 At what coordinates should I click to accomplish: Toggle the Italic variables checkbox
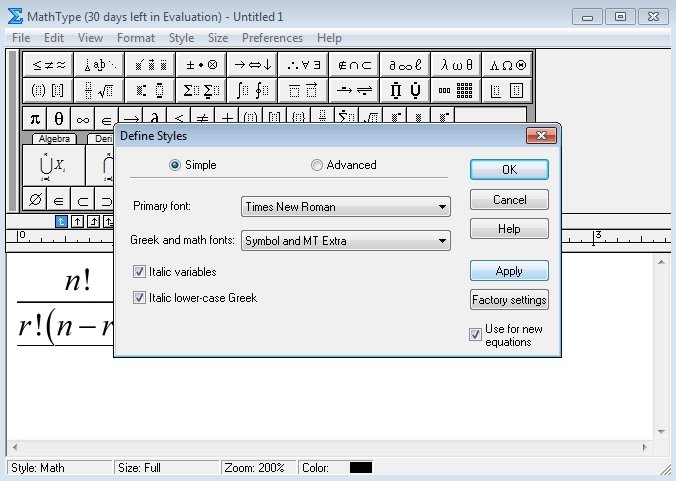tap(139, 272)
